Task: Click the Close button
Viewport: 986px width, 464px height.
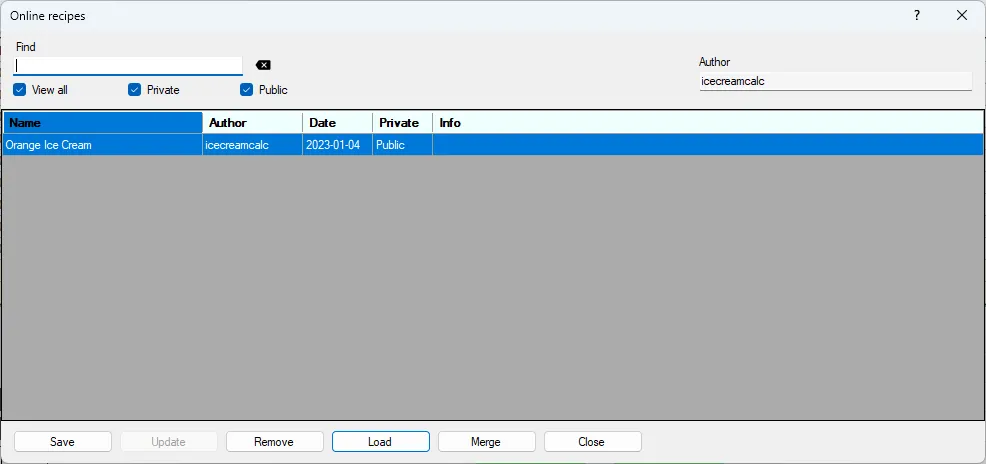Action: pos(592,442)
